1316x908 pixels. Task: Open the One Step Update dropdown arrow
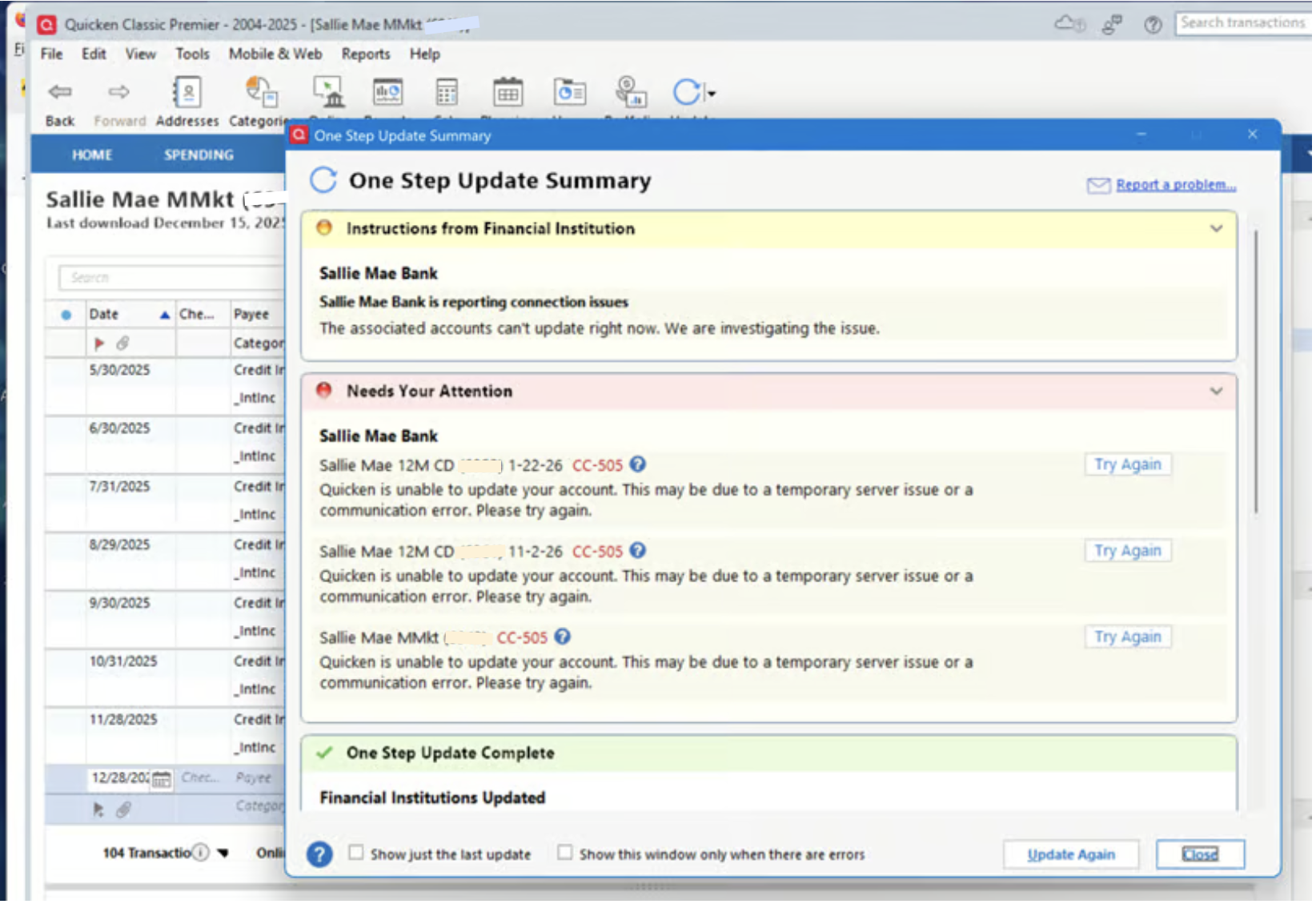click(x=711, y=94)
